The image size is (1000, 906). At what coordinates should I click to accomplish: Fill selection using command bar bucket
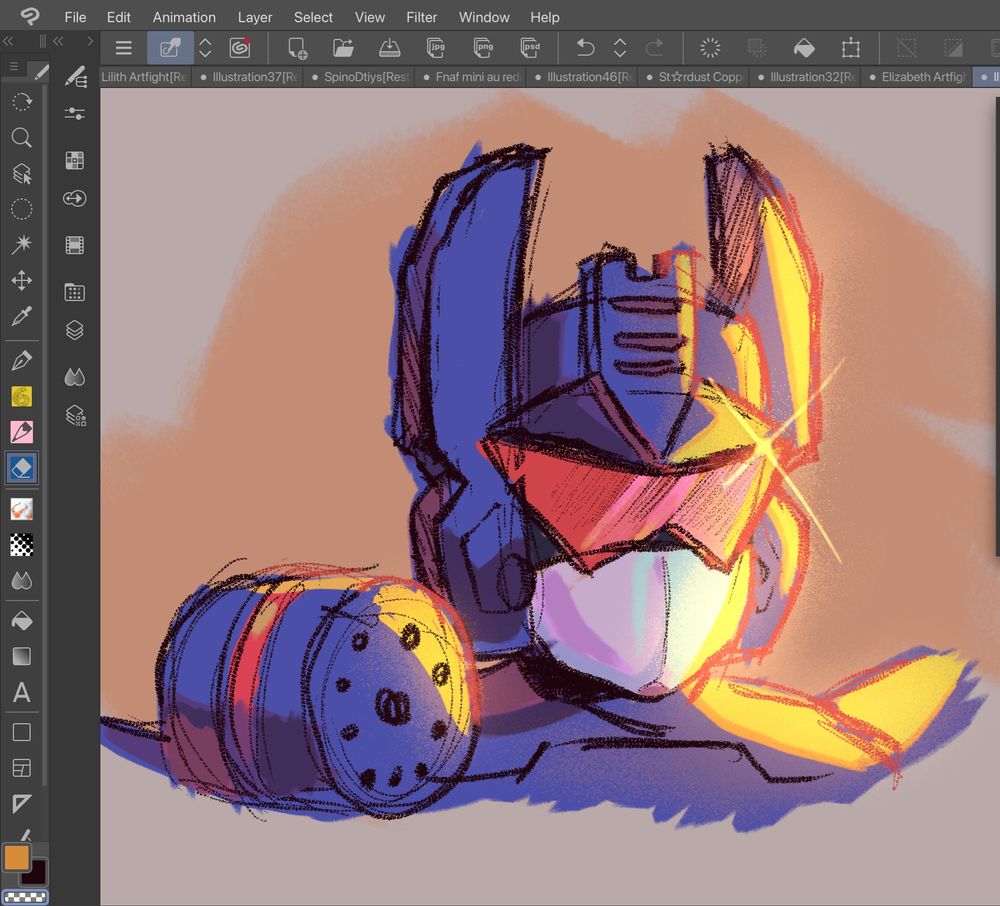point(804,48)
